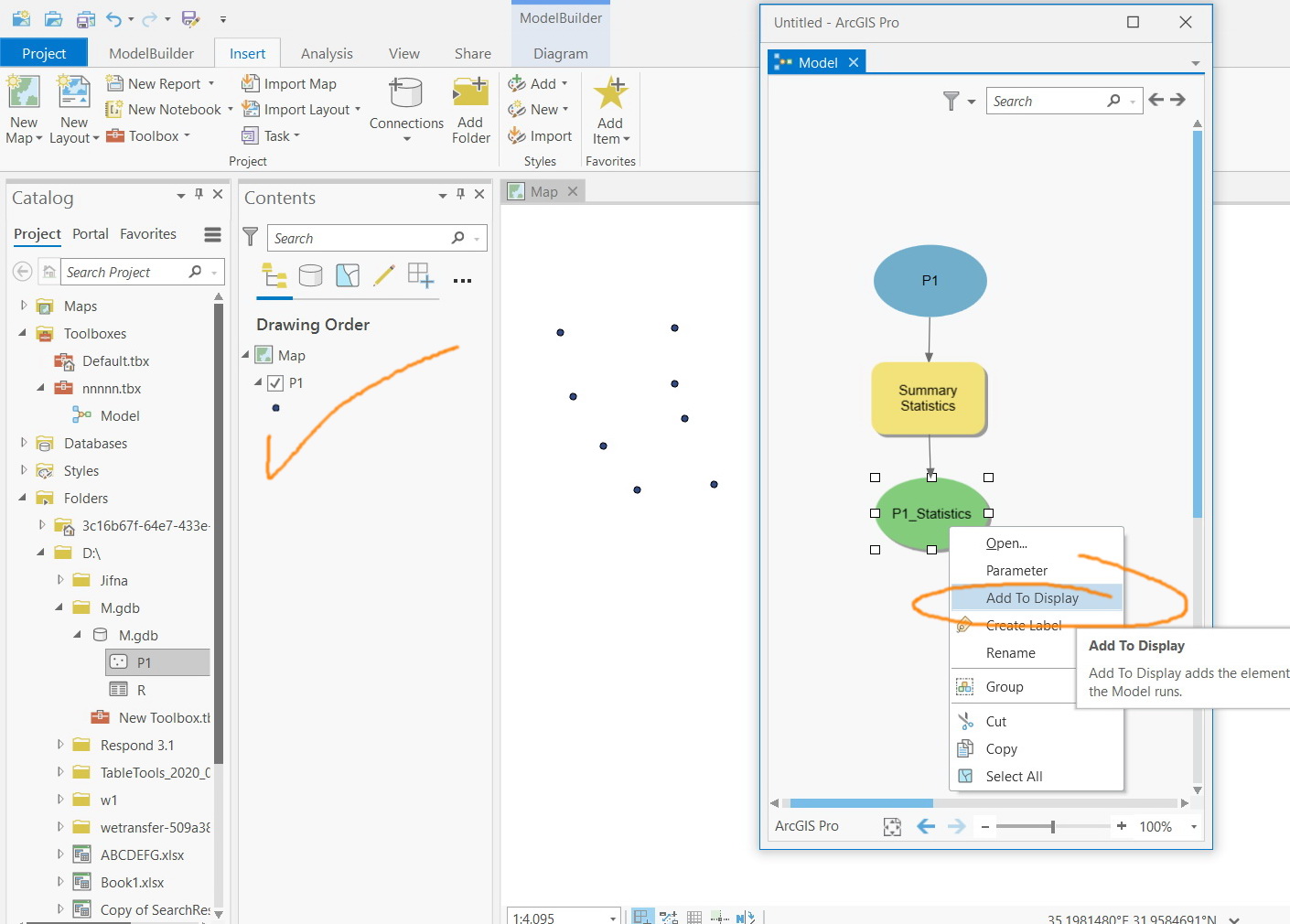Open Connections from the Project group
This screenshot has width=1290, height=924.
click(x=405, y=108)
